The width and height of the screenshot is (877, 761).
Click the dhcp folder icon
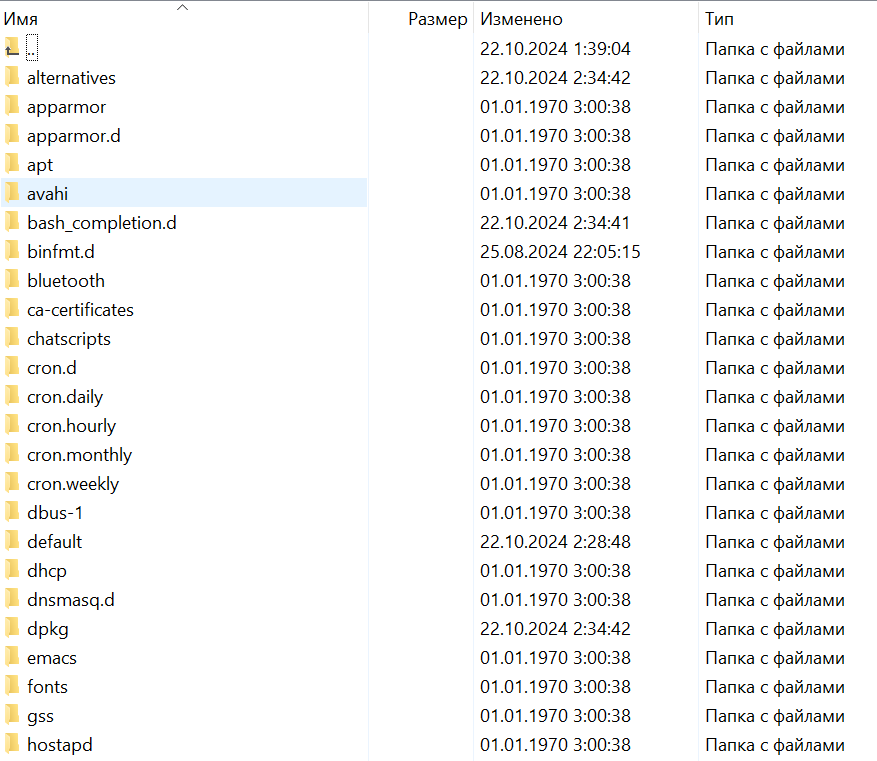pos(12,571)
